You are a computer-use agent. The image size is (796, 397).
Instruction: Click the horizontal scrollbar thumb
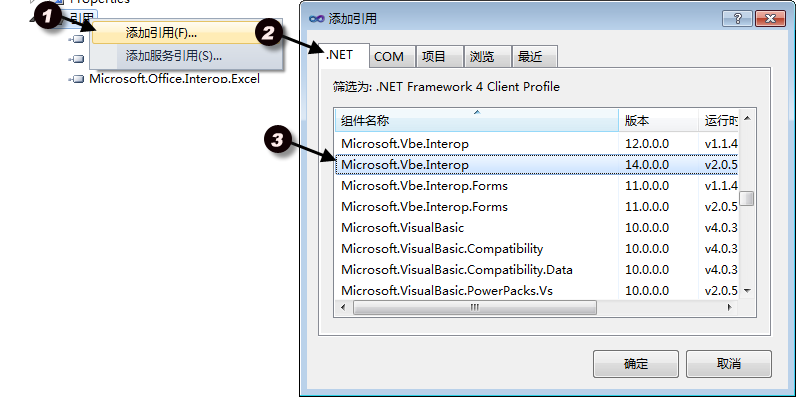point(475,307)
